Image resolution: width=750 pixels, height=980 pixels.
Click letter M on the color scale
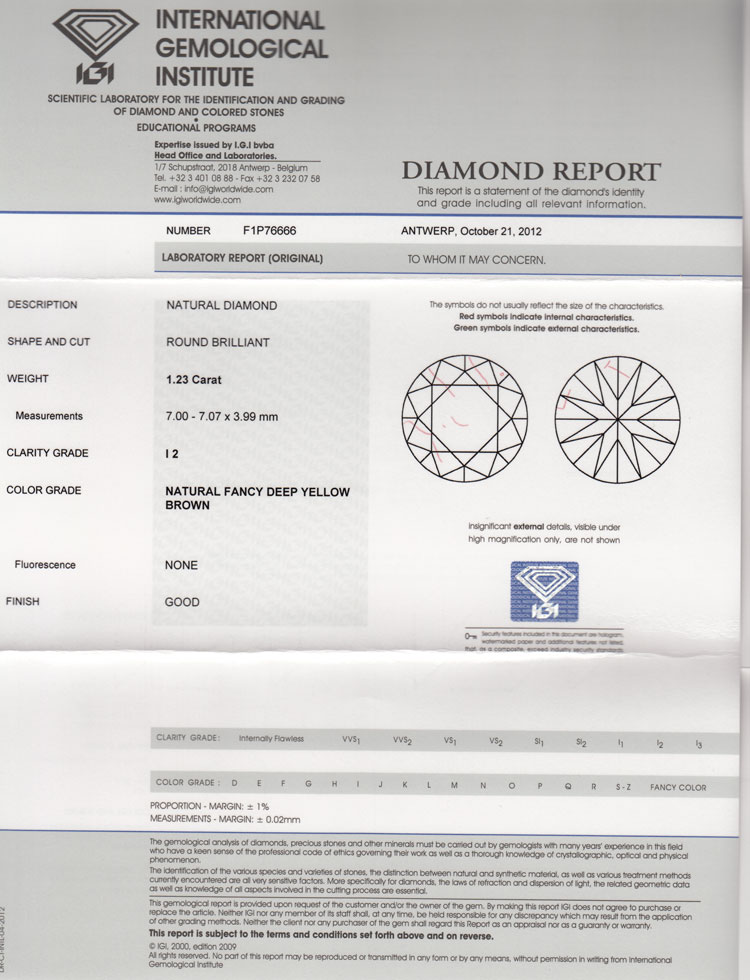point(454,785)
